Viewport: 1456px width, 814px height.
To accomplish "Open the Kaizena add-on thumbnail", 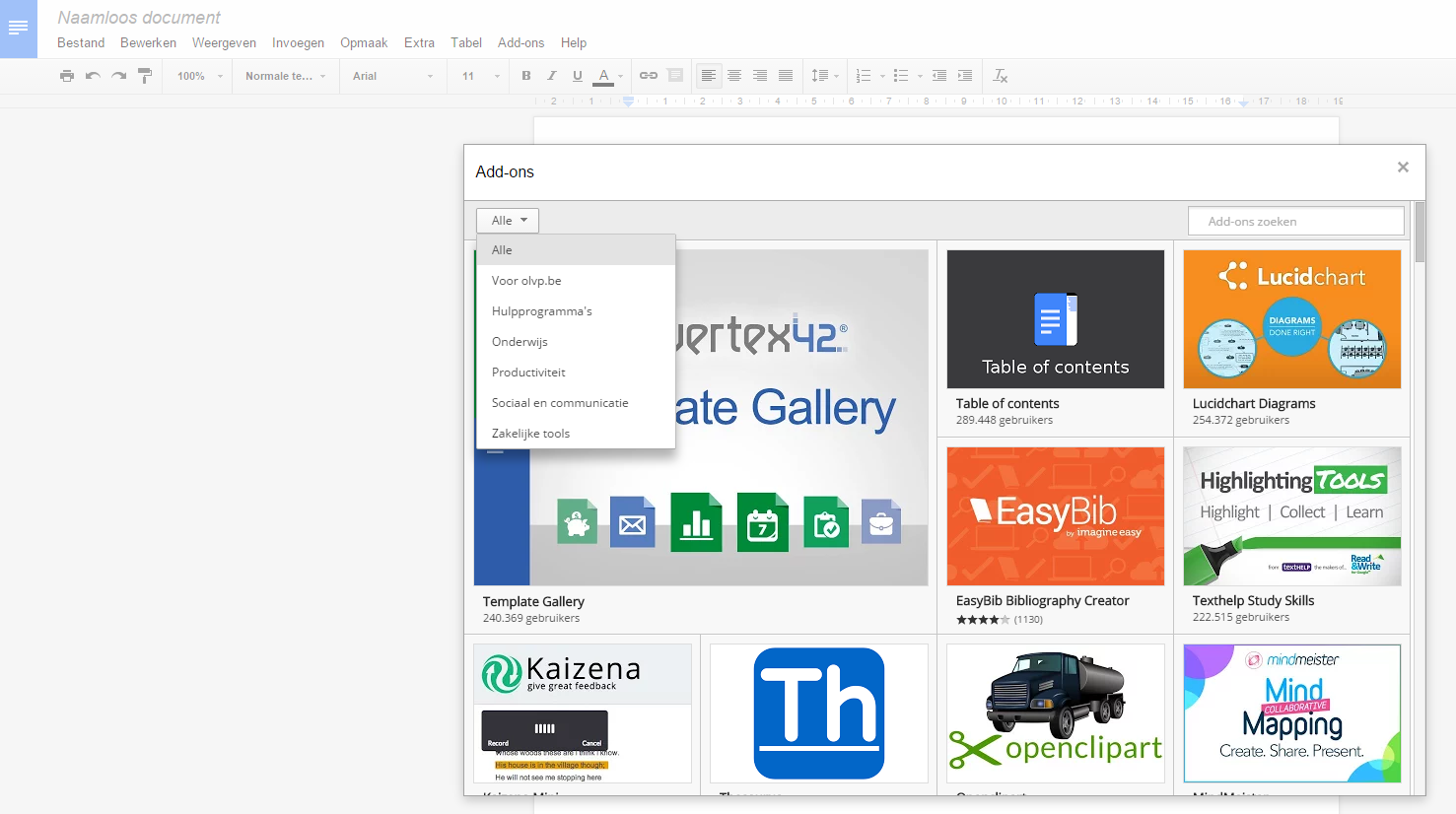I will pos(583,713).
